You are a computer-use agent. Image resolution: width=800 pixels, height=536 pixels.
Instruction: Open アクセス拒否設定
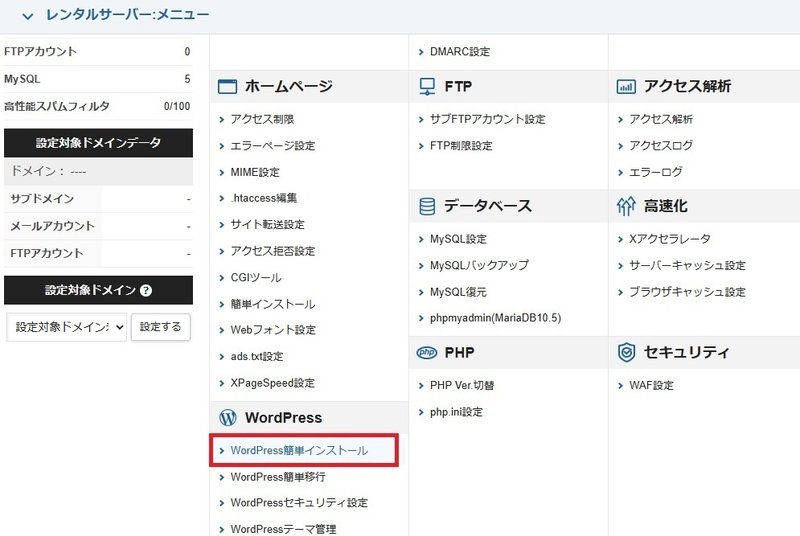coord(272,251)
